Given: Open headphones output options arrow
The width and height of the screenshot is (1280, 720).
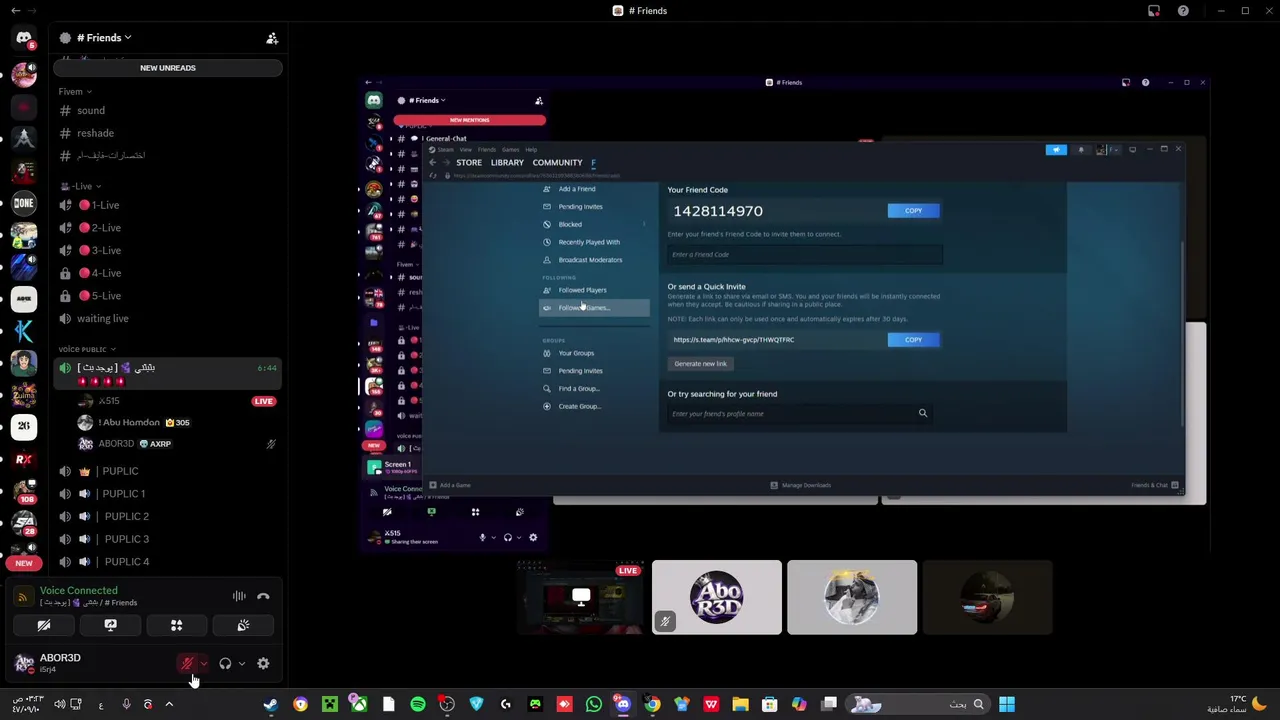Looking at the screenshot, I should (241, 664).
